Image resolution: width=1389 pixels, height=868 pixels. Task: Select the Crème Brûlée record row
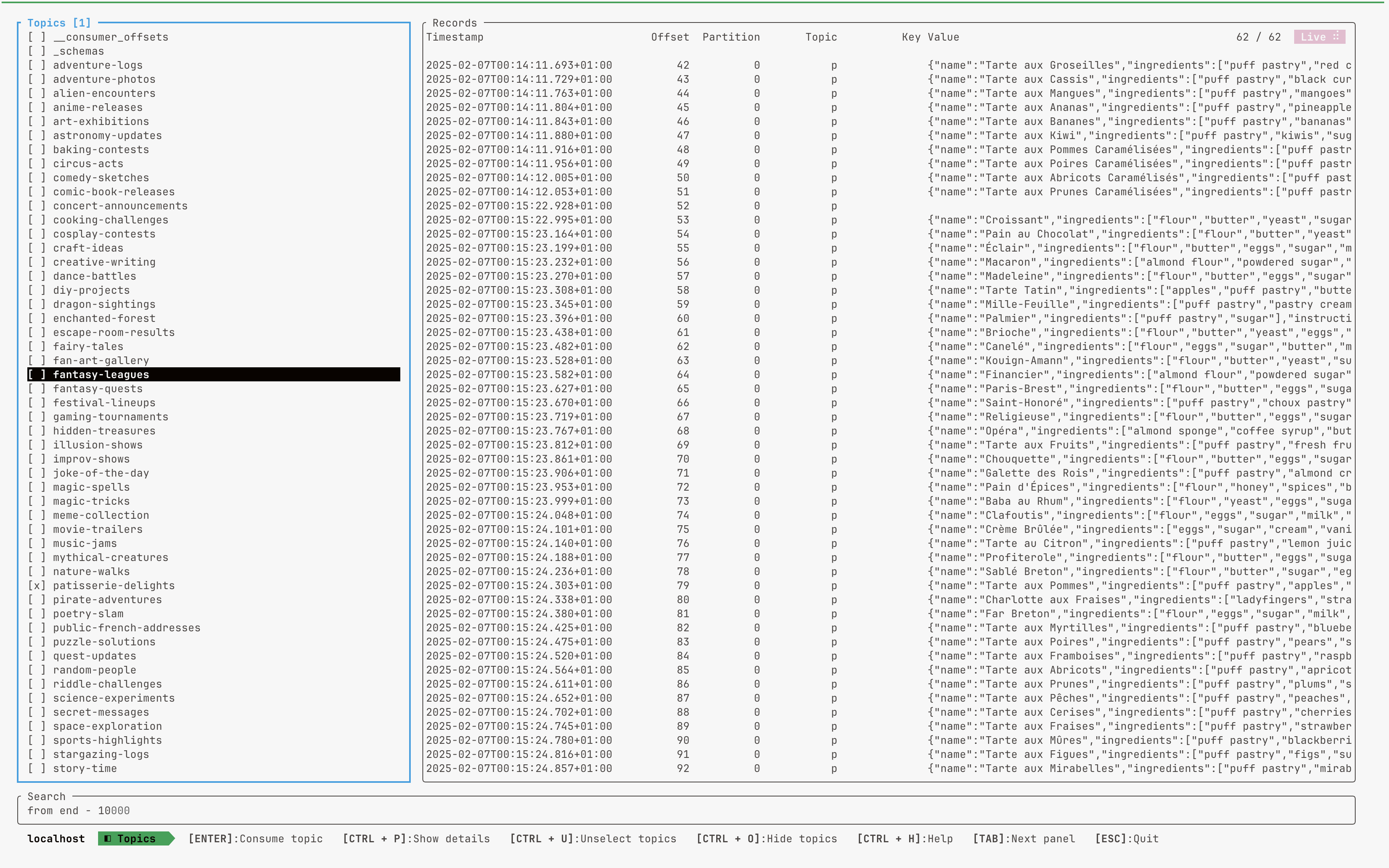(889, 529)
